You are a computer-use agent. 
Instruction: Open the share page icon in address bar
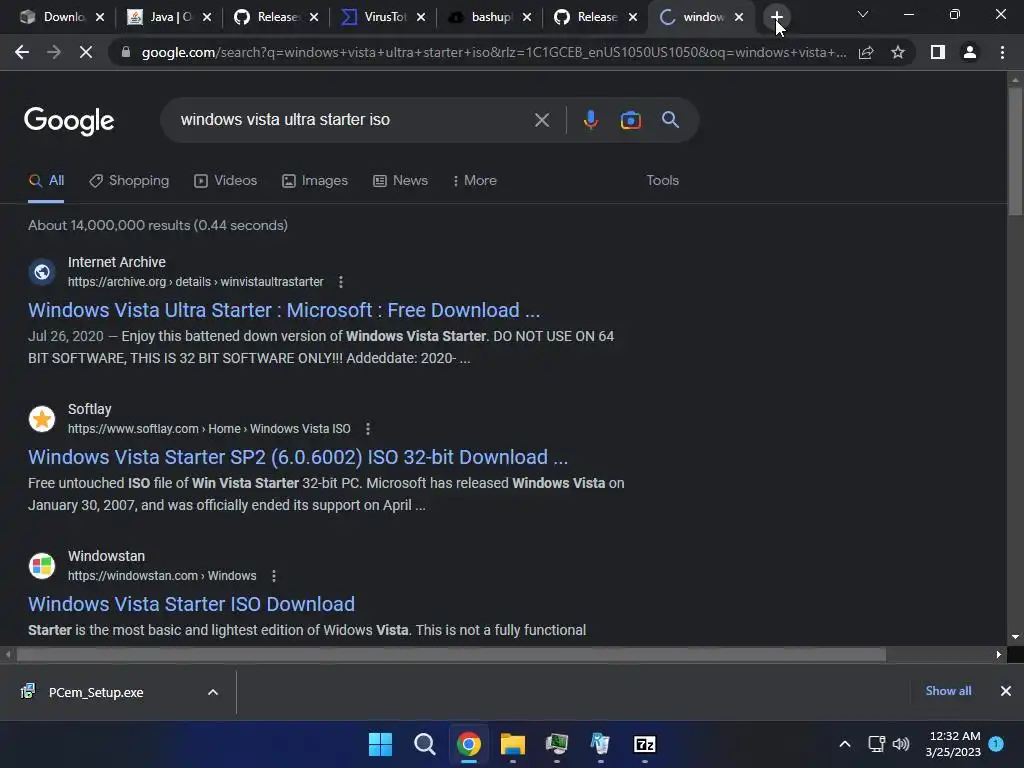(866, 52)
